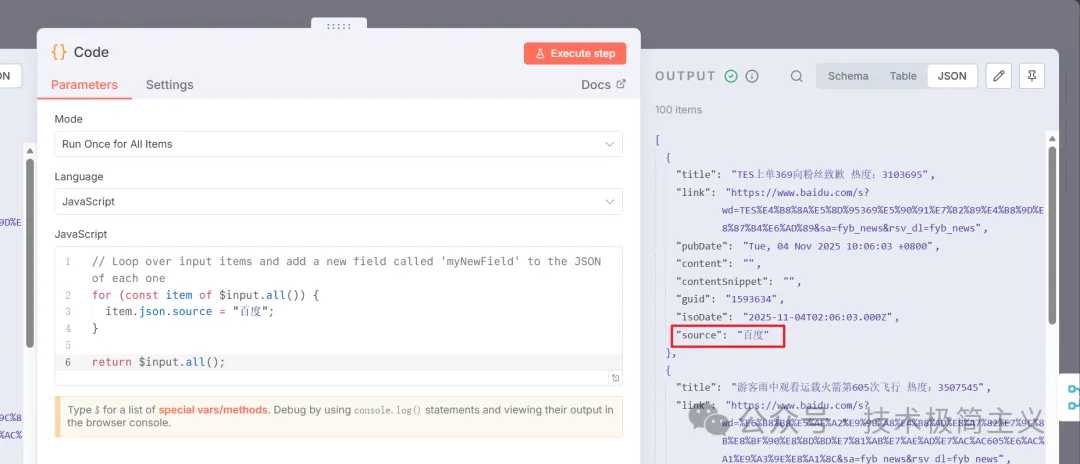Click the second item's title 游客雨中观看运载火箭 line
1080x464 pixels.
[833, 387]
